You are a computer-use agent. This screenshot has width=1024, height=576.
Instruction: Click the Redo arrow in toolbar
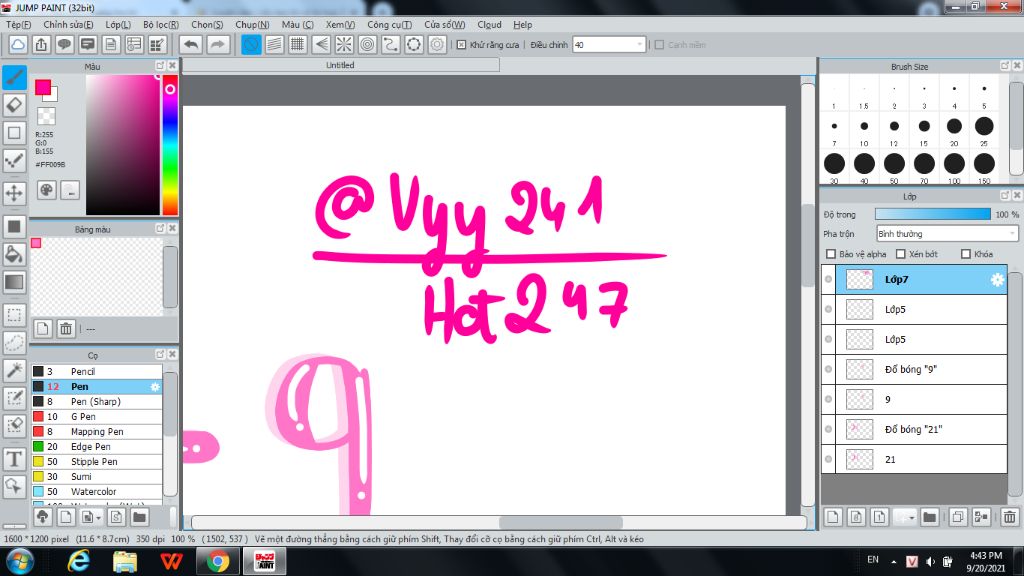[x=217, y=44]
